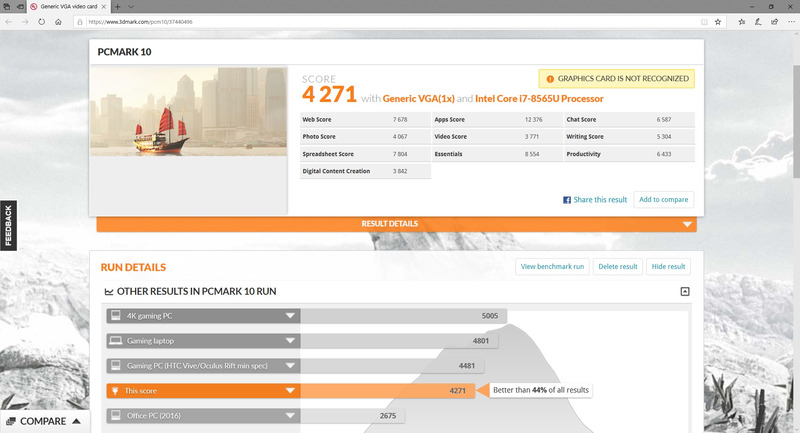This screenshot has height=433, width=800.
Task: Click the PCMark 10 ship thumbnail image
Action: [x=188, y=112]
